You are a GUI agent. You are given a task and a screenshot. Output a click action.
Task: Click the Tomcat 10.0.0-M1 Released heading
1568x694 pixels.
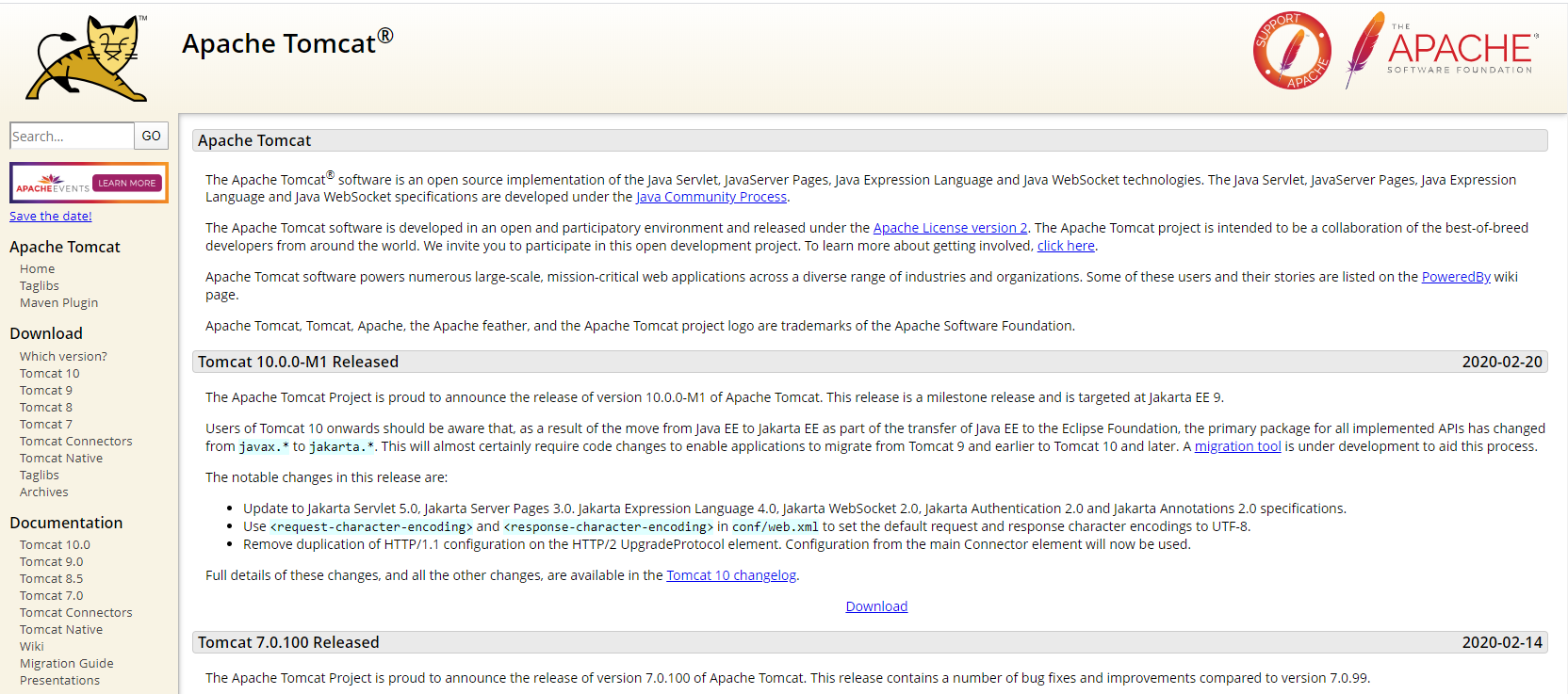coord(298,362)
